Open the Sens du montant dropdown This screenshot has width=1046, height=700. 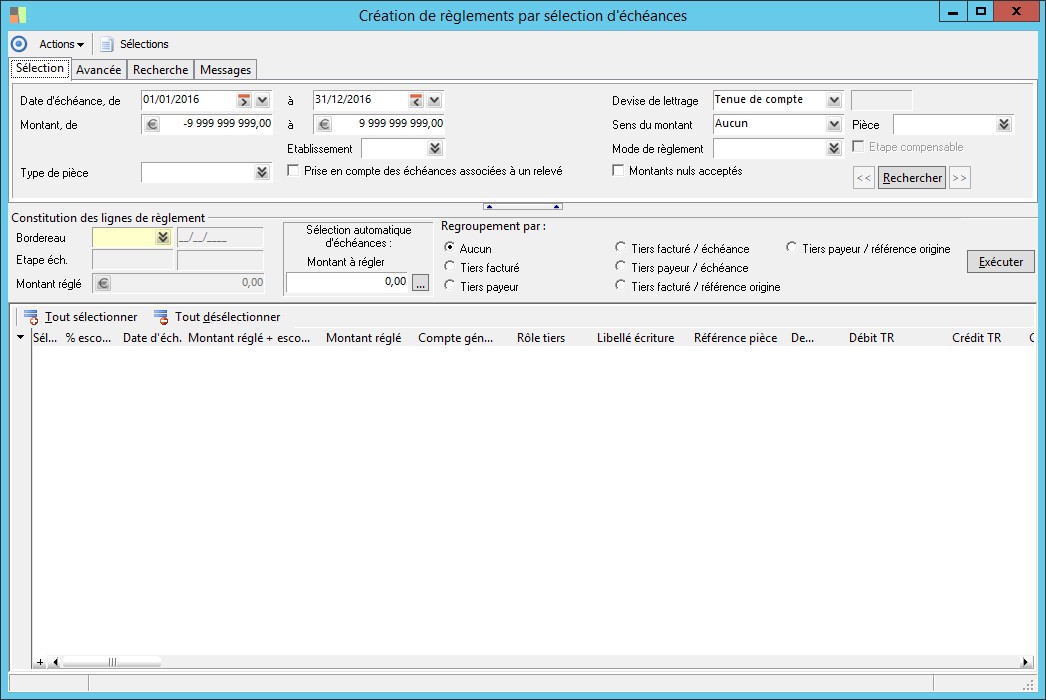click(834, 125)
